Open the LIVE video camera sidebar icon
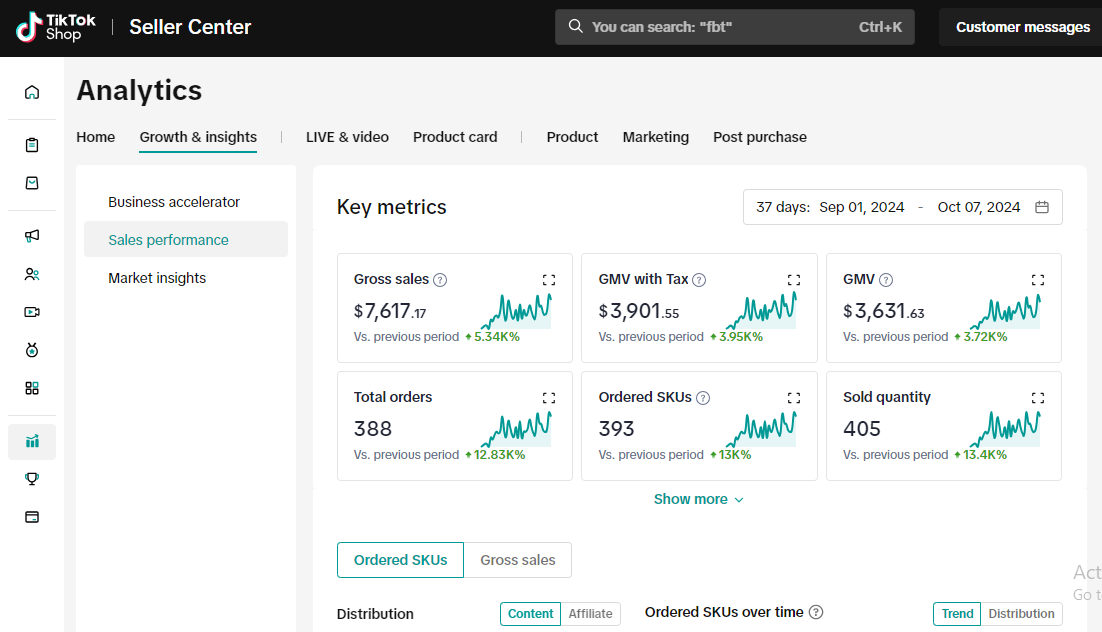The height and width of the screenshot is (632, 1102). point(32,312)
